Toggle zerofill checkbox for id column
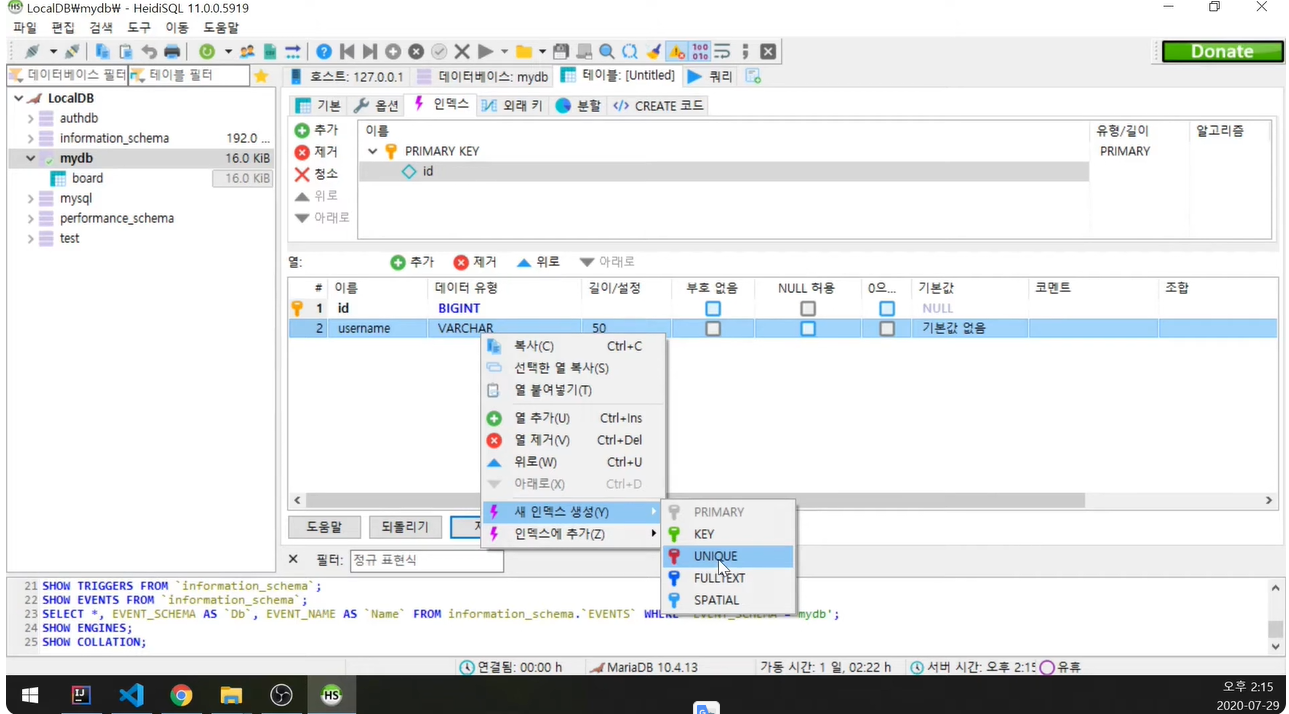The width and height of the screenshot is (1289, 714). pos(887,308)
